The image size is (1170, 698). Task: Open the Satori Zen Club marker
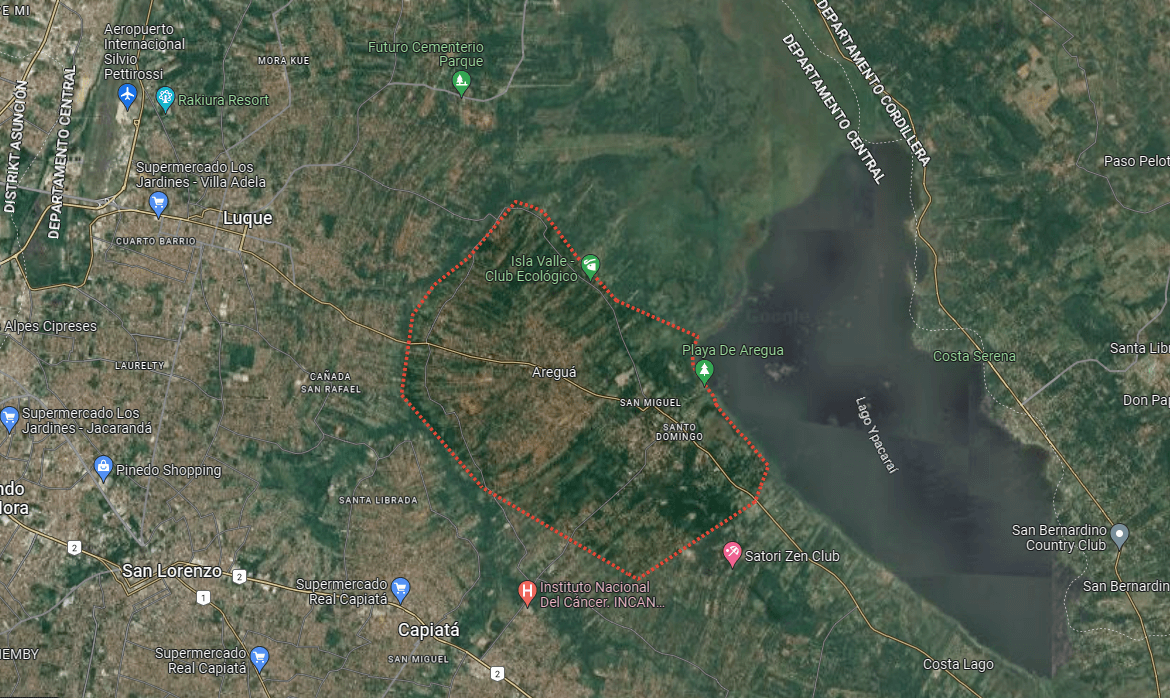point(732,555)
